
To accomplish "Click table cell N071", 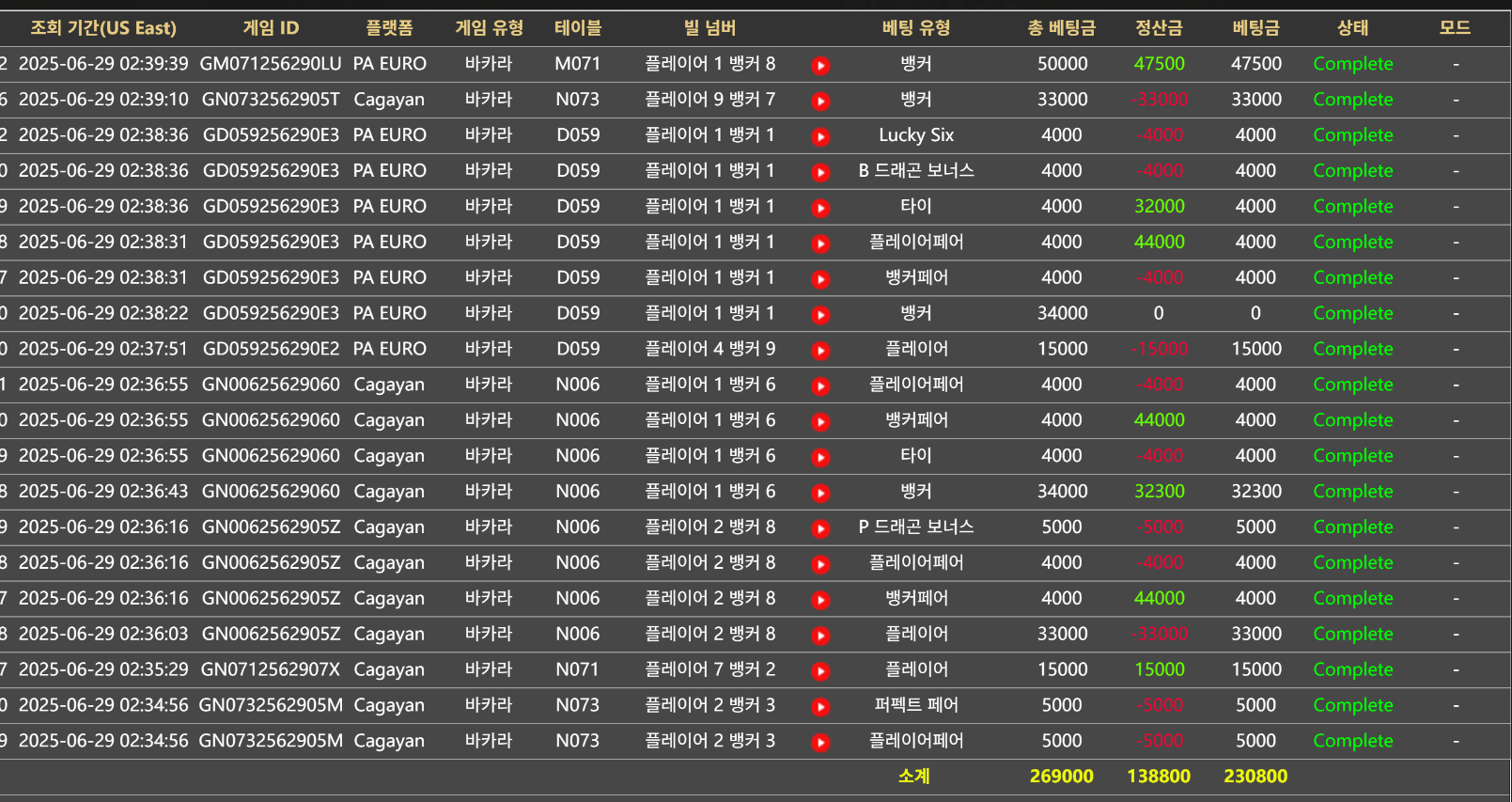I will click(x=578, y=669).
